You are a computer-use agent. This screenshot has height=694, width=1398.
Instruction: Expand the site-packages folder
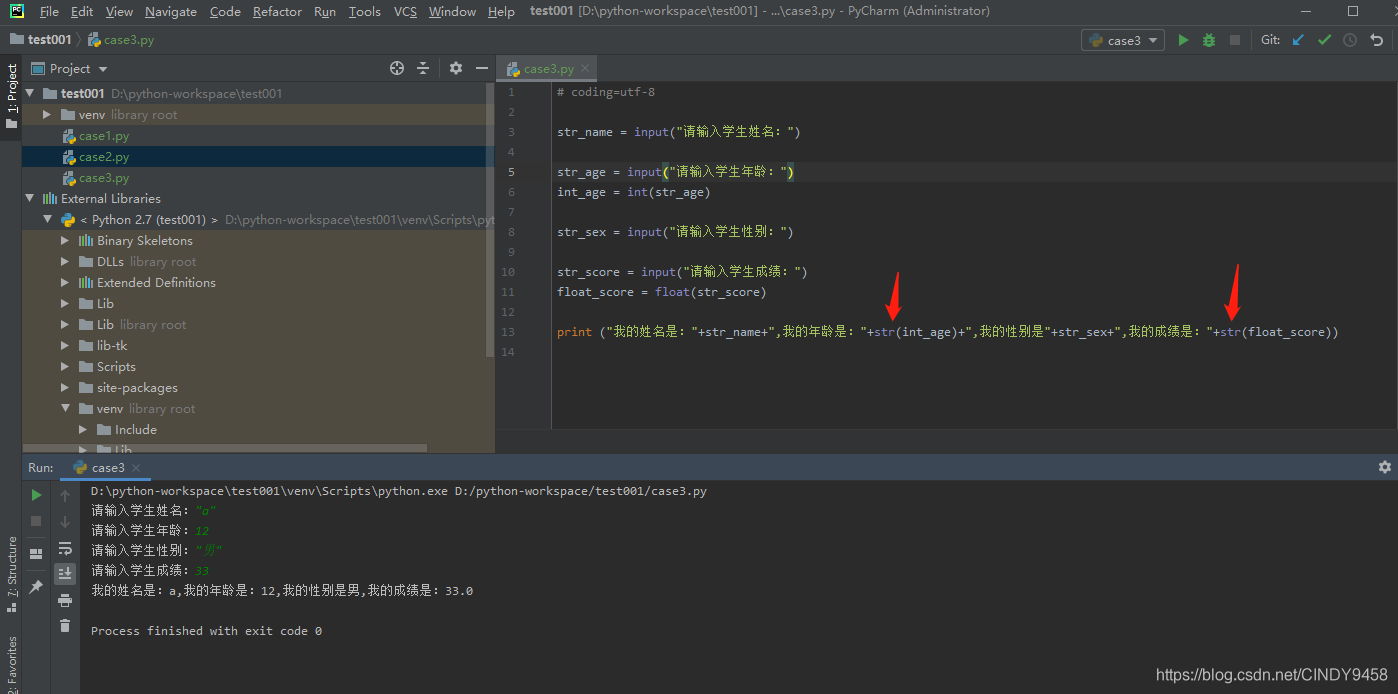(65, 387)
